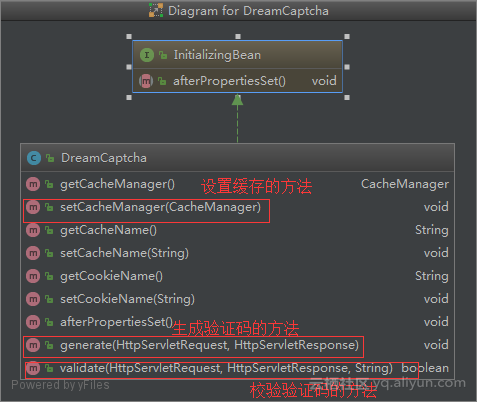
Task: Click the diagram icon in the title bar
Action: [156, 10]
